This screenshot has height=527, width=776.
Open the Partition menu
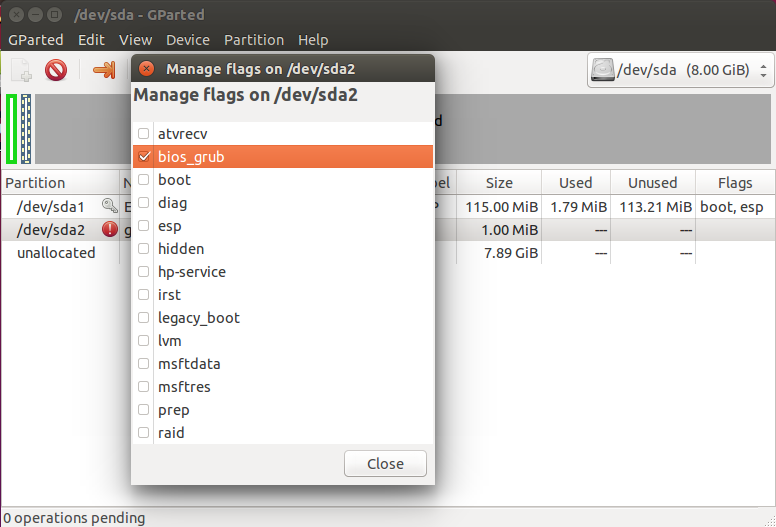tap(254, 40)
